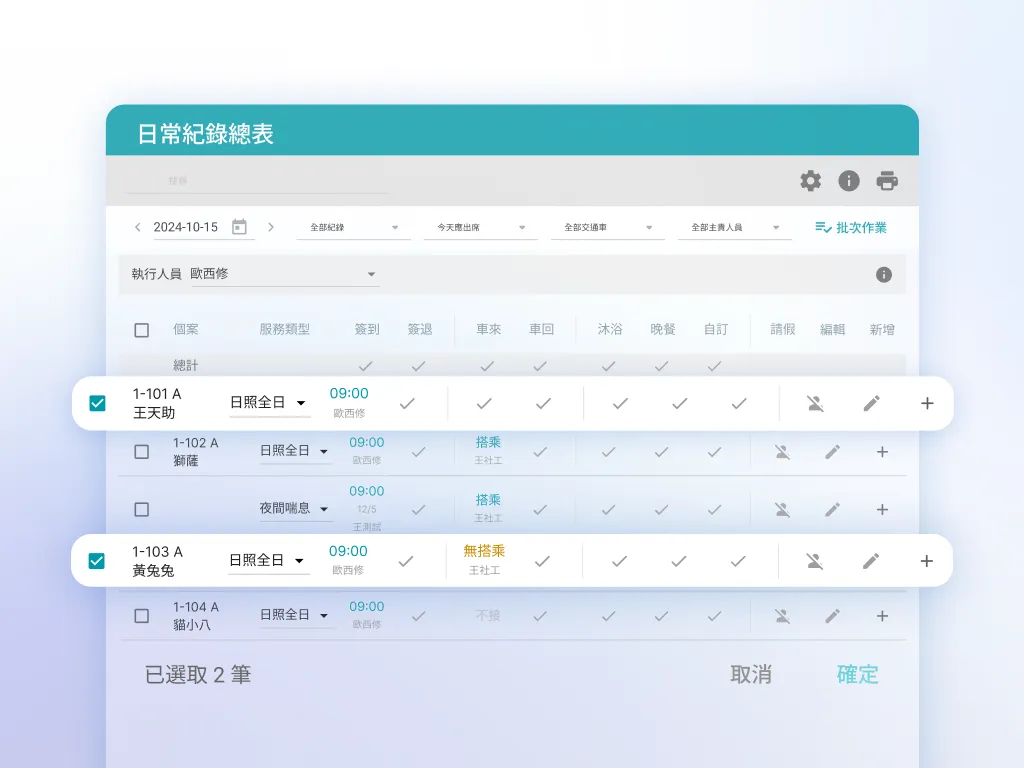Click 已選取 2 筆 selection count
1024x768 pixels.
click(x=198, y=675)
